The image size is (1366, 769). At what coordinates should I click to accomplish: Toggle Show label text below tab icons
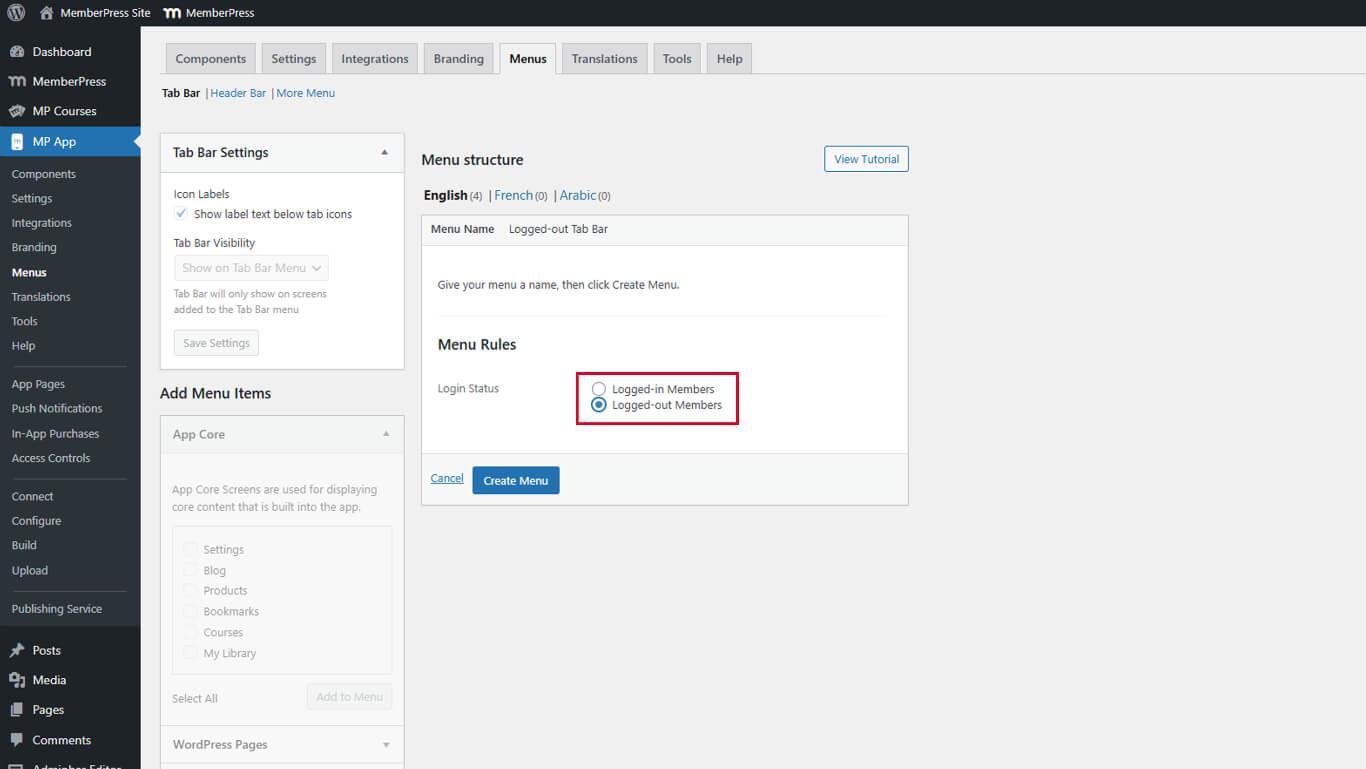(181, 214)
